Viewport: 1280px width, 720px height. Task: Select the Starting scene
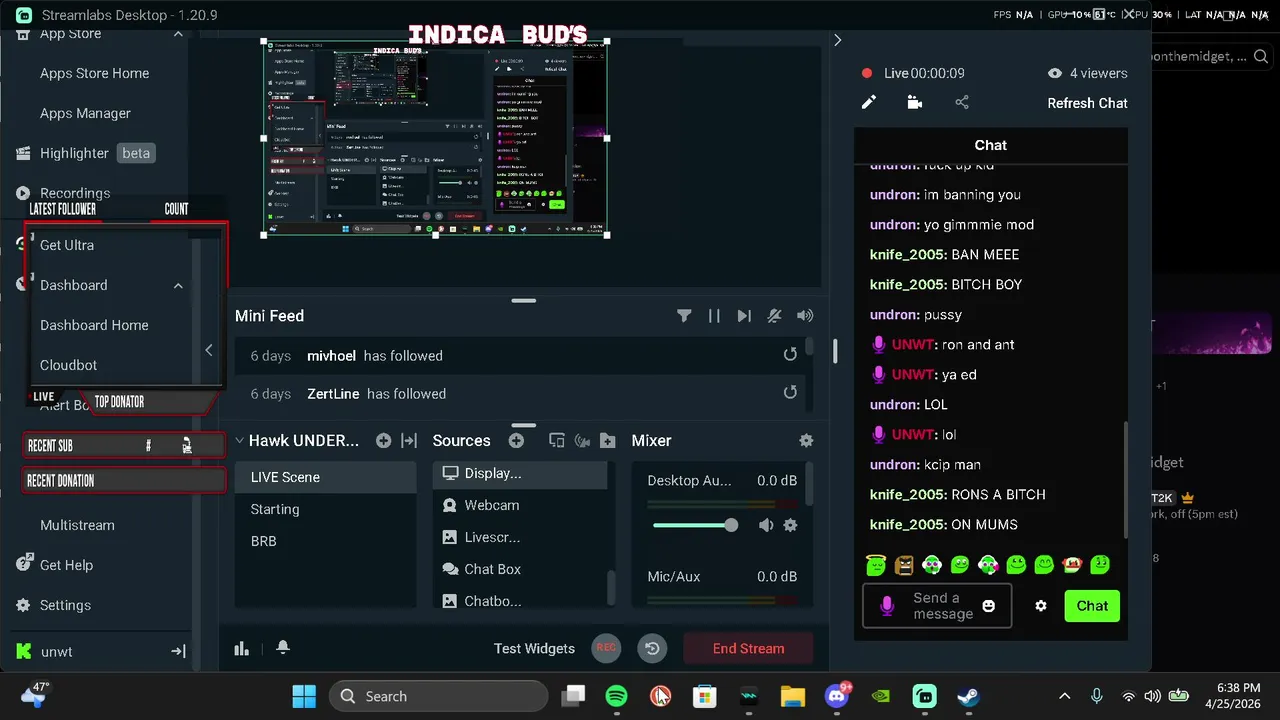click(x=325, y=509)
